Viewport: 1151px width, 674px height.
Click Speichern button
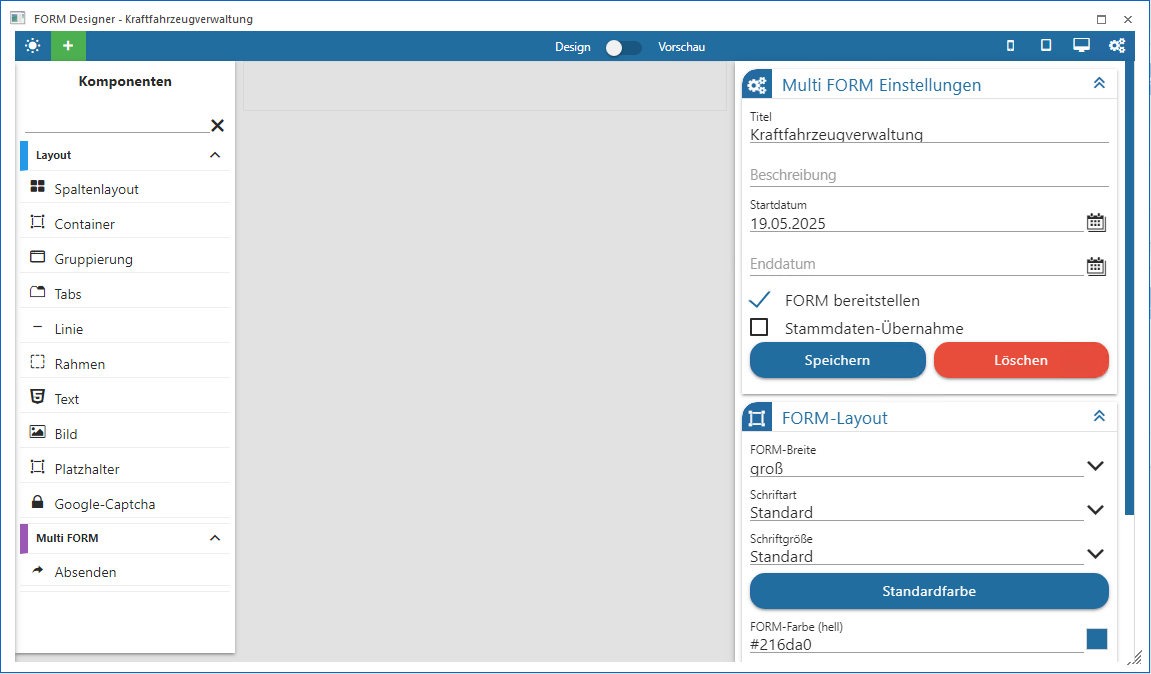[x=838, y=360]
